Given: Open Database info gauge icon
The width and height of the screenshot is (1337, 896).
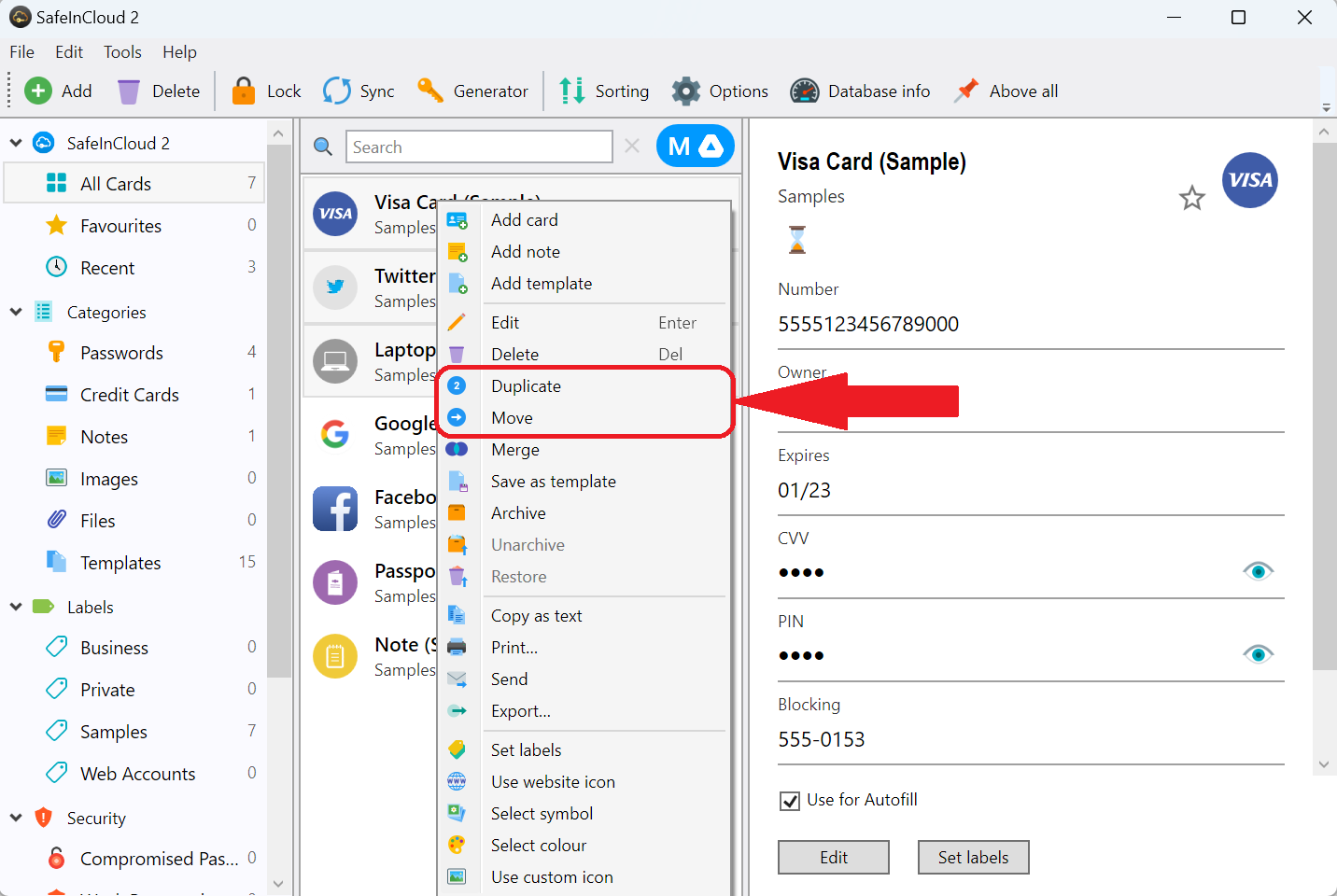Looking at the screenshot, I should point(805,91).
